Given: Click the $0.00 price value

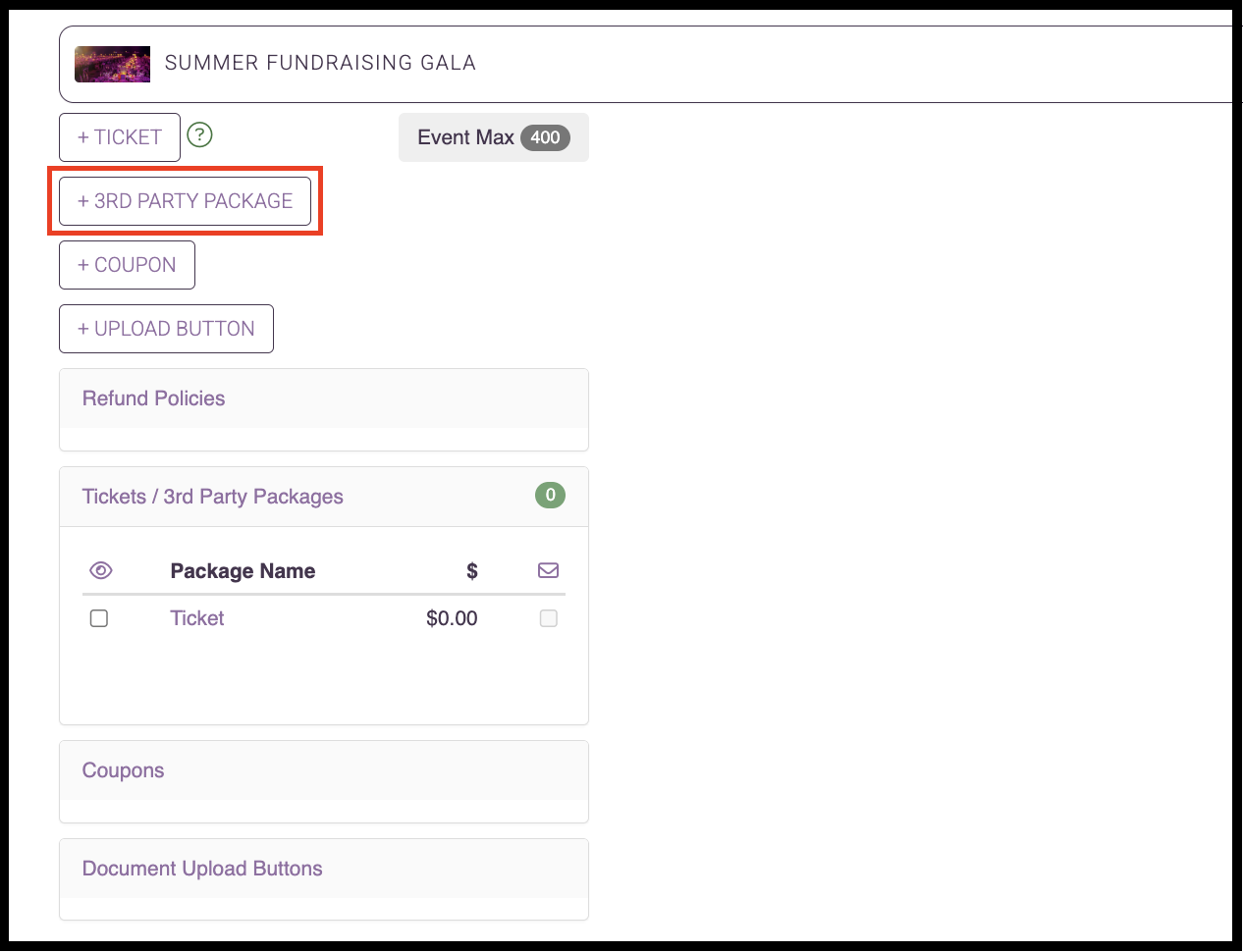Looking at the screenshot, I should coord(452,618).
